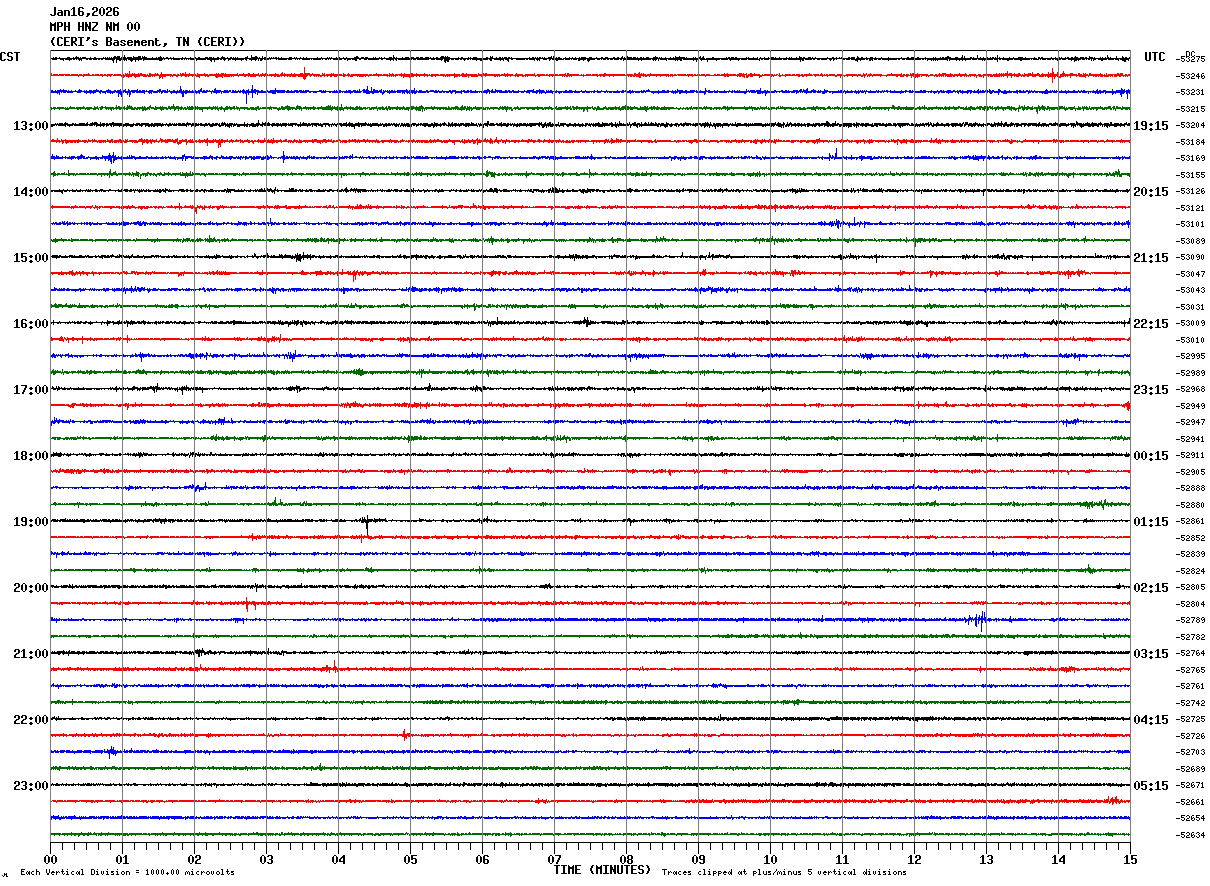Image resolution: width=1210 pixels, height=886 pixels.
Task: Click the DC offset value -52839
Action: (1190, 554)
